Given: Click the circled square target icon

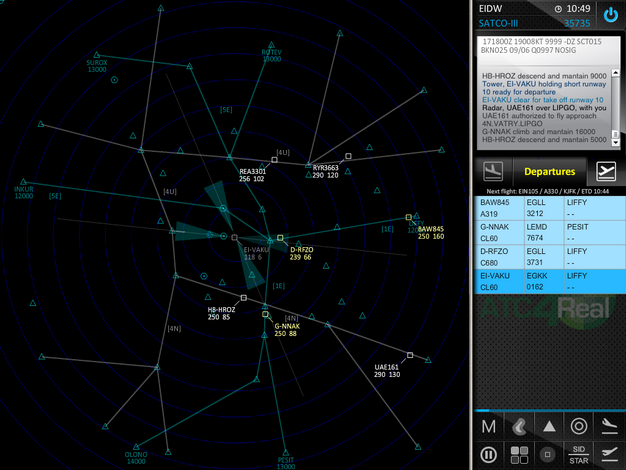Looking at the screenshot, I should [548, 455].
